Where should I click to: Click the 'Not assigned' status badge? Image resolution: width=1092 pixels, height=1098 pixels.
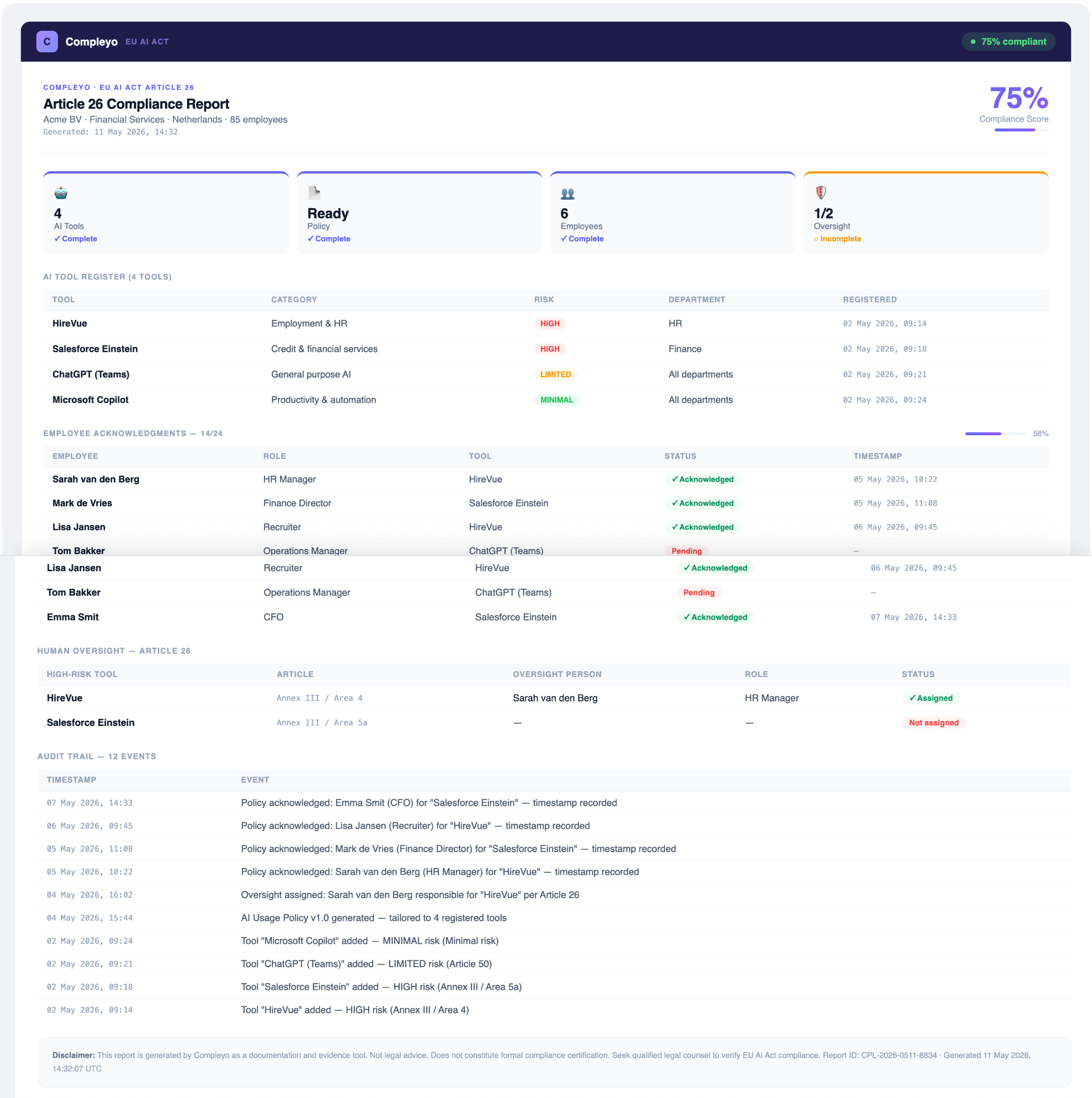(x=933, y=723)
